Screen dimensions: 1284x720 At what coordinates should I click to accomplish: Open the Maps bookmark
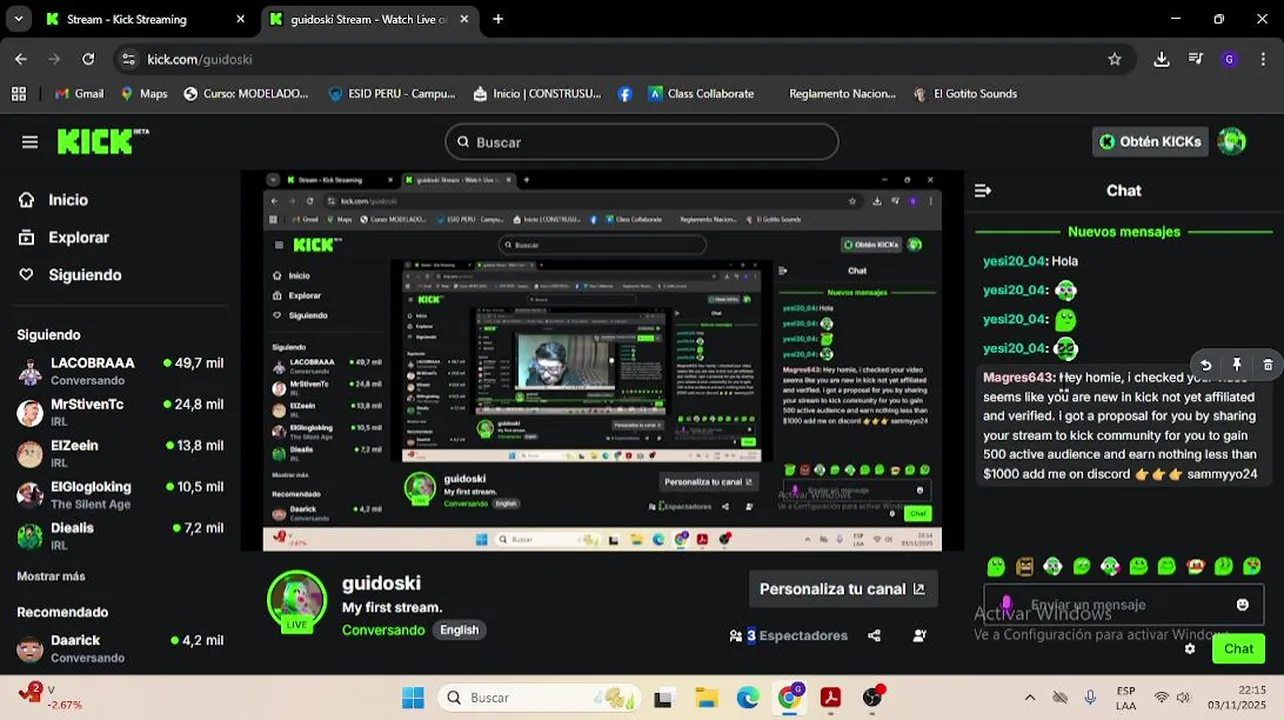coord(144,93)
